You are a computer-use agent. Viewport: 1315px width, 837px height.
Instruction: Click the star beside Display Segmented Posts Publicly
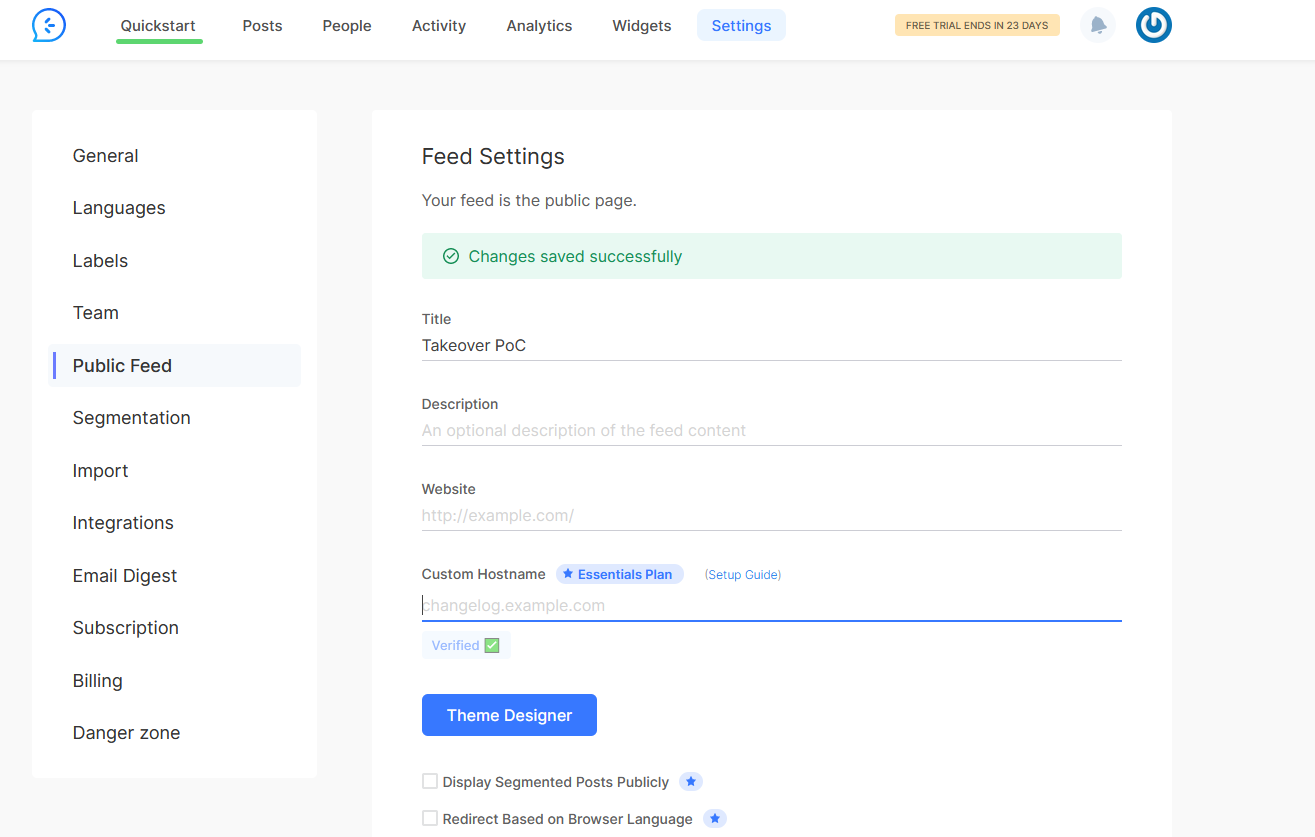[x=691, y=781]
